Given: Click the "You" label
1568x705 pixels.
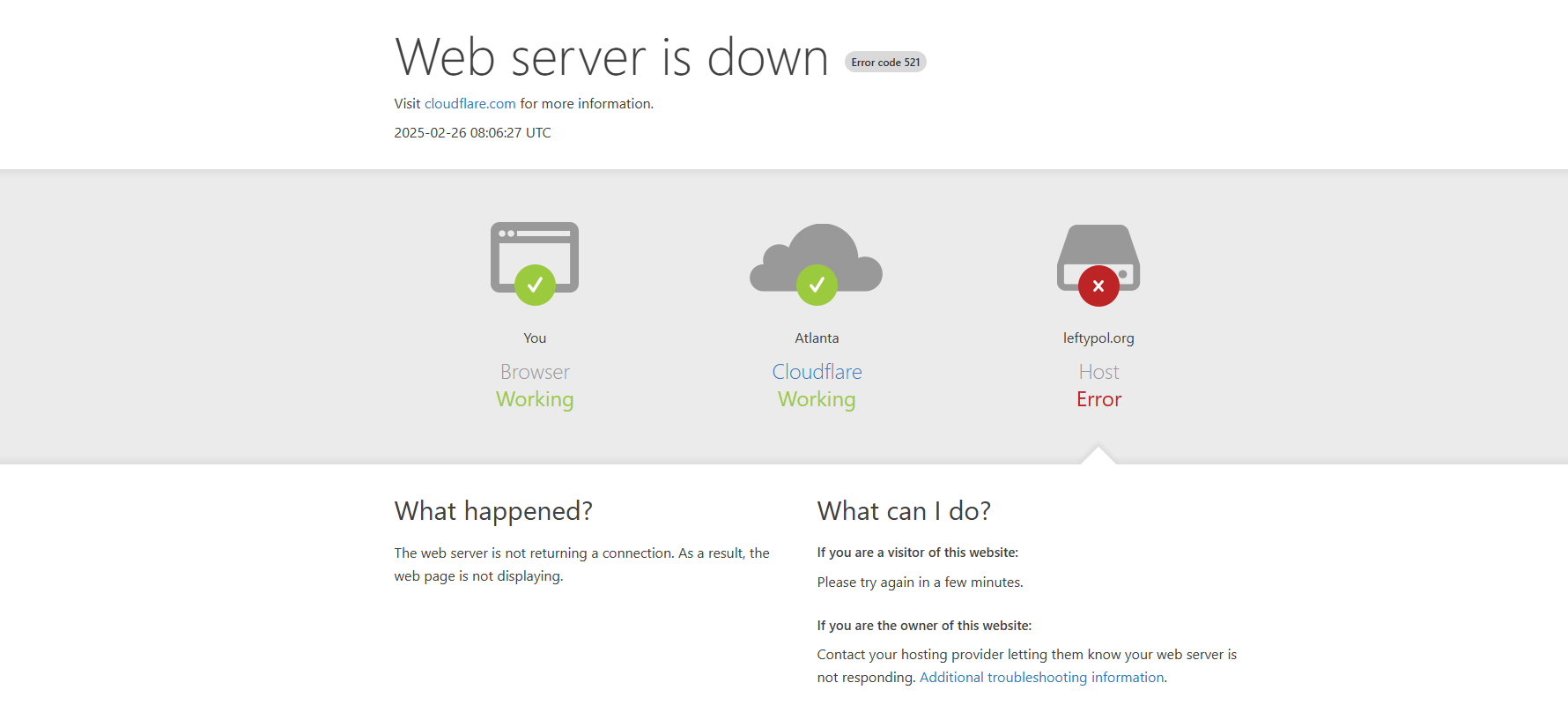Looking at the screenshot, I should coord(535,338).
